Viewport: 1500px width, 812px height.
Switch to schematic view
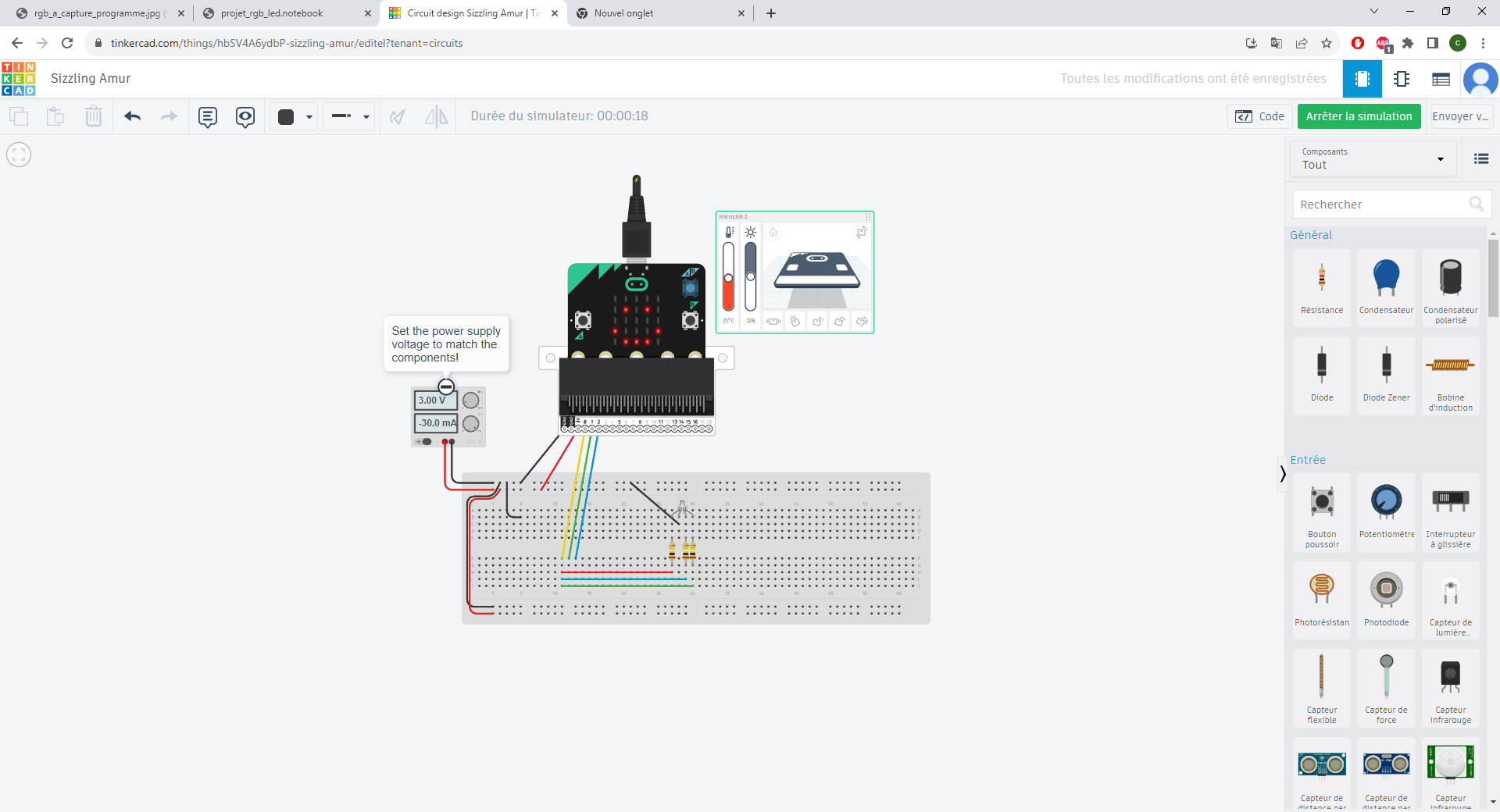(x=1402, y=79)
